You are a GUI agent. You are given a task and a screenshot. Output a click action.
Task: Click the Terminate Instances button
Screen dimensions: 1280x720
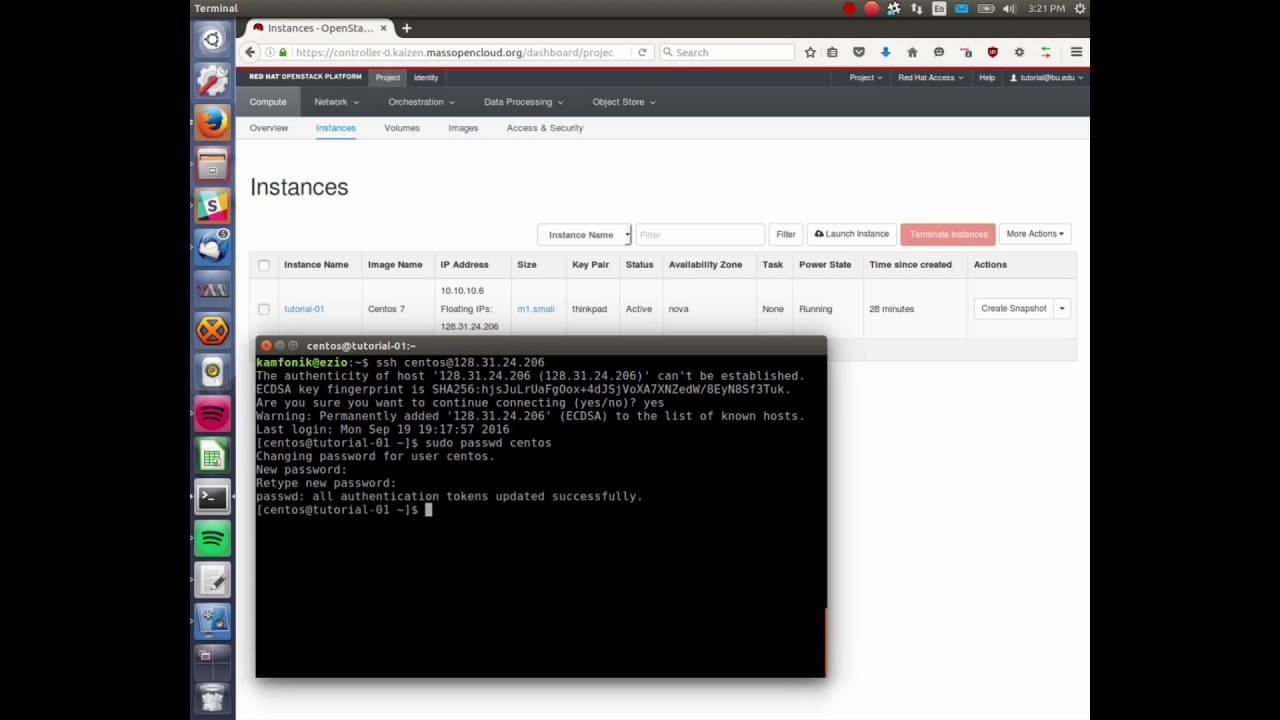[x=948, y=235]
